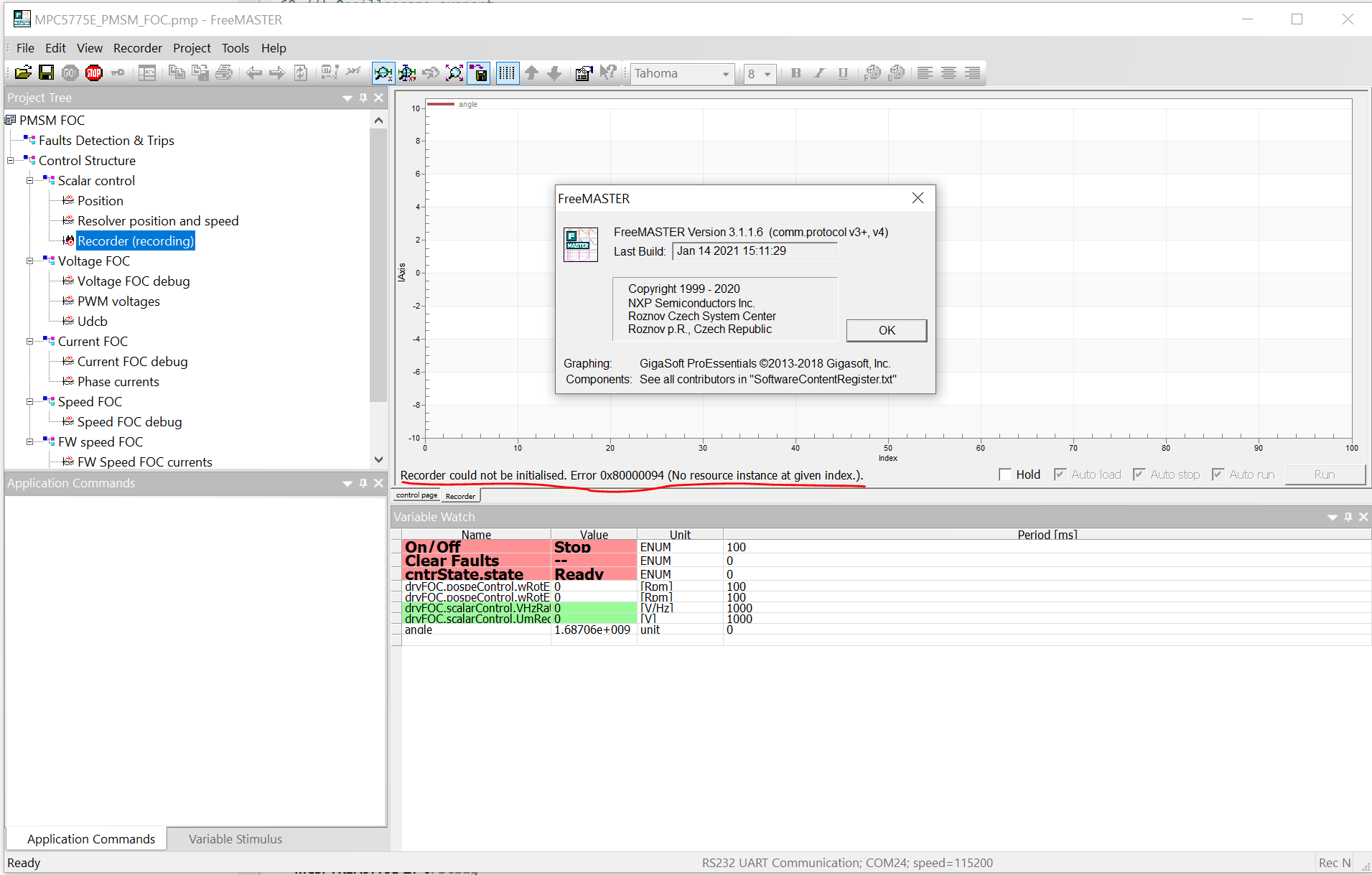1372x875 pixels.
Task: Disable the Auto load checkbox
Action: [x=1061, y=474]
